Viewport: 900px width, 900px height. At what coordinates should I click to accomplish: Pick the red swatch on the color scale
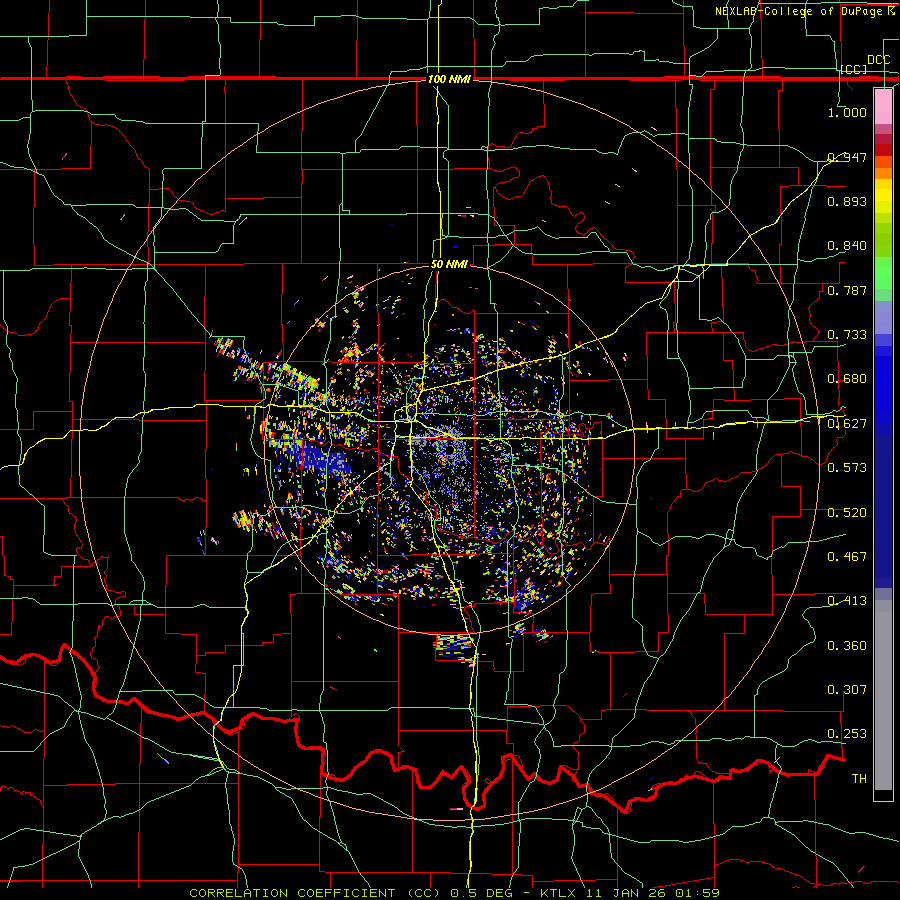[x=883, y=150]
